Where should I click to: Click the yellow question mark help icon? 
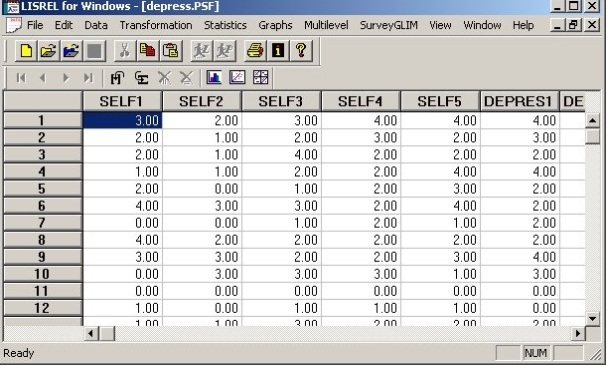301,51
